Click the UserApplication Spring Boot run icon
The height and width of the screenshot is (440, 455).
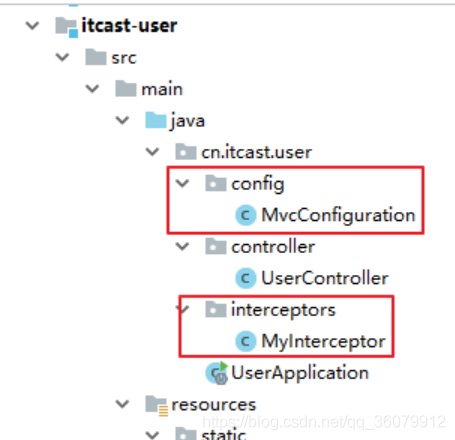coord(217,373)
